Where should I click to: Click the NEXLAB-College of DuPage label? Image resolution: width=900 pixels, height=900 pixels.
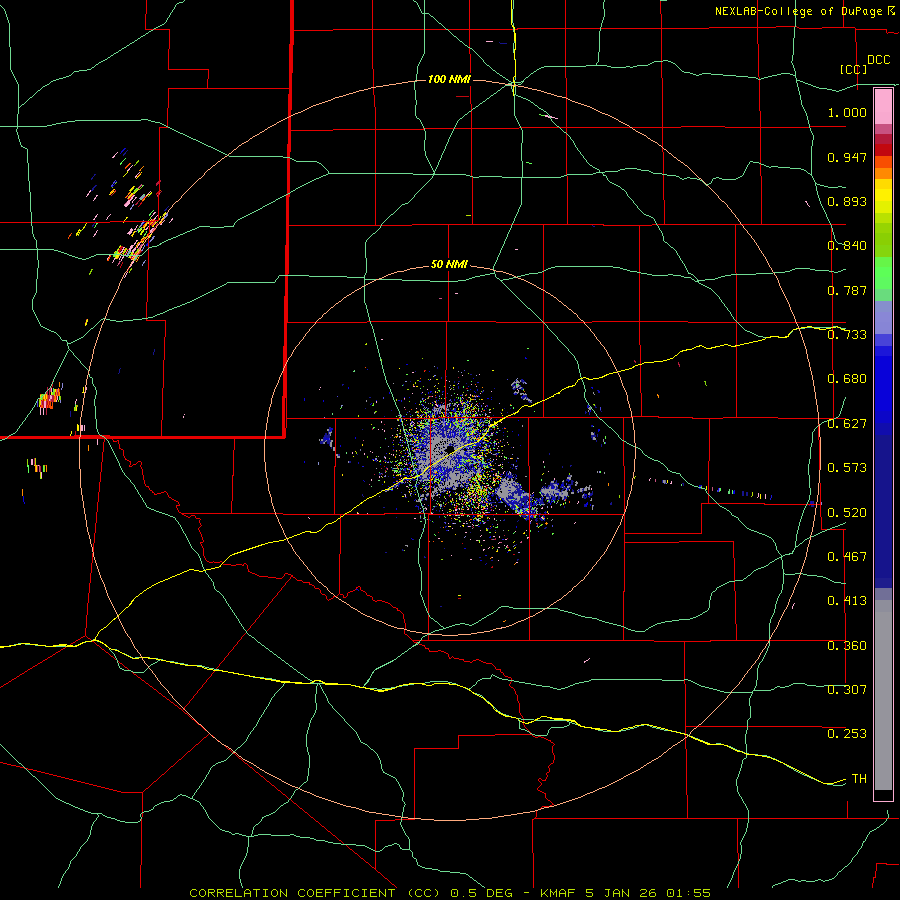[798, 11]
